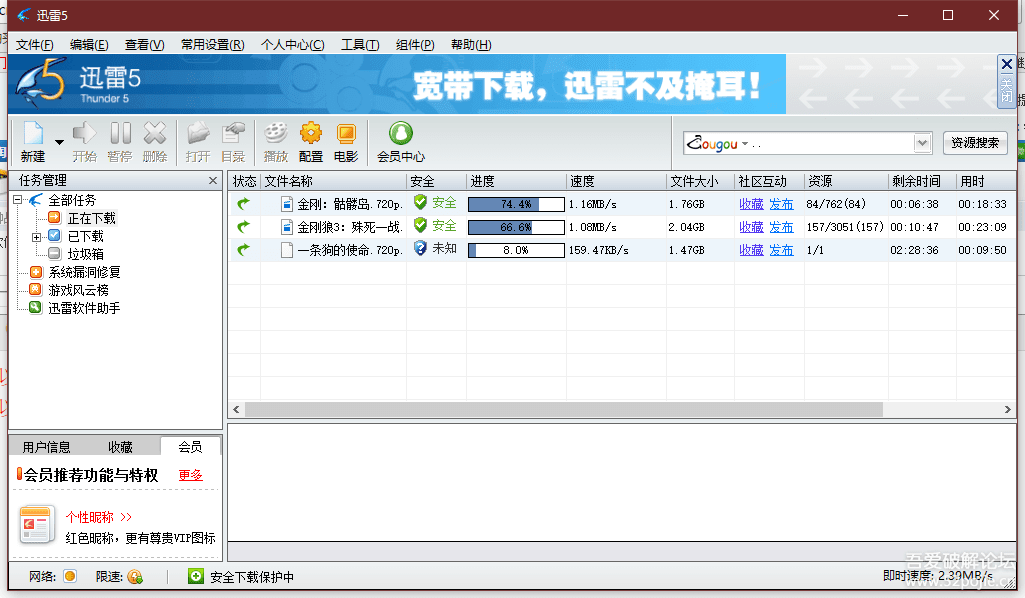Screen dimensions: 1025x598
Task: Select 全部任务 root item
Action: pos(72,200)
